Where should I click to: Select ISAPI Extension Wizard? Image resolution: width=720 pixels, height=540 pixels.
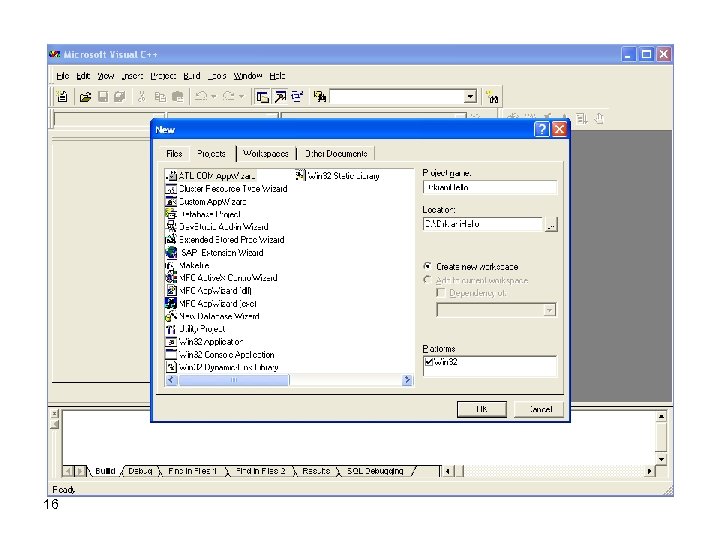tap(214, 253)
